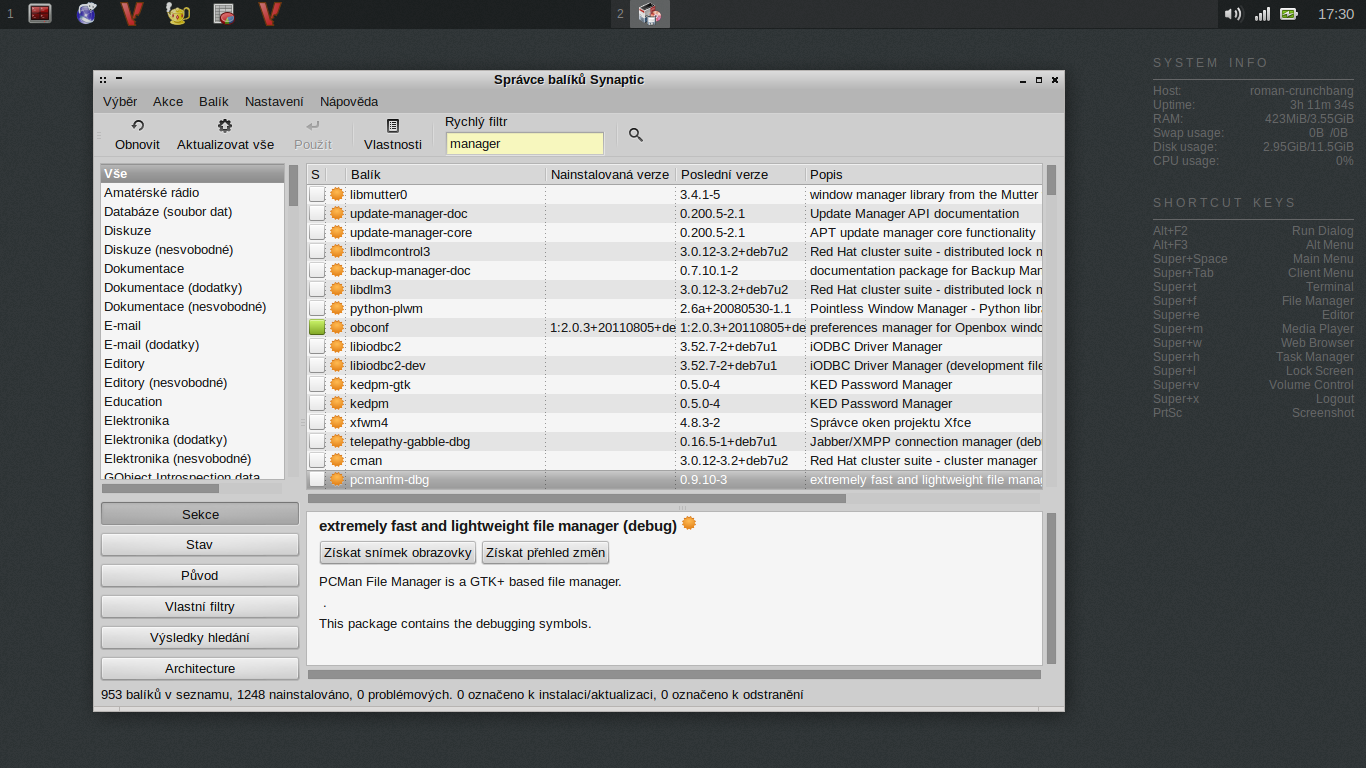Click the Debian swirl icon beside libiodbc2-dev

click(337, 365)
